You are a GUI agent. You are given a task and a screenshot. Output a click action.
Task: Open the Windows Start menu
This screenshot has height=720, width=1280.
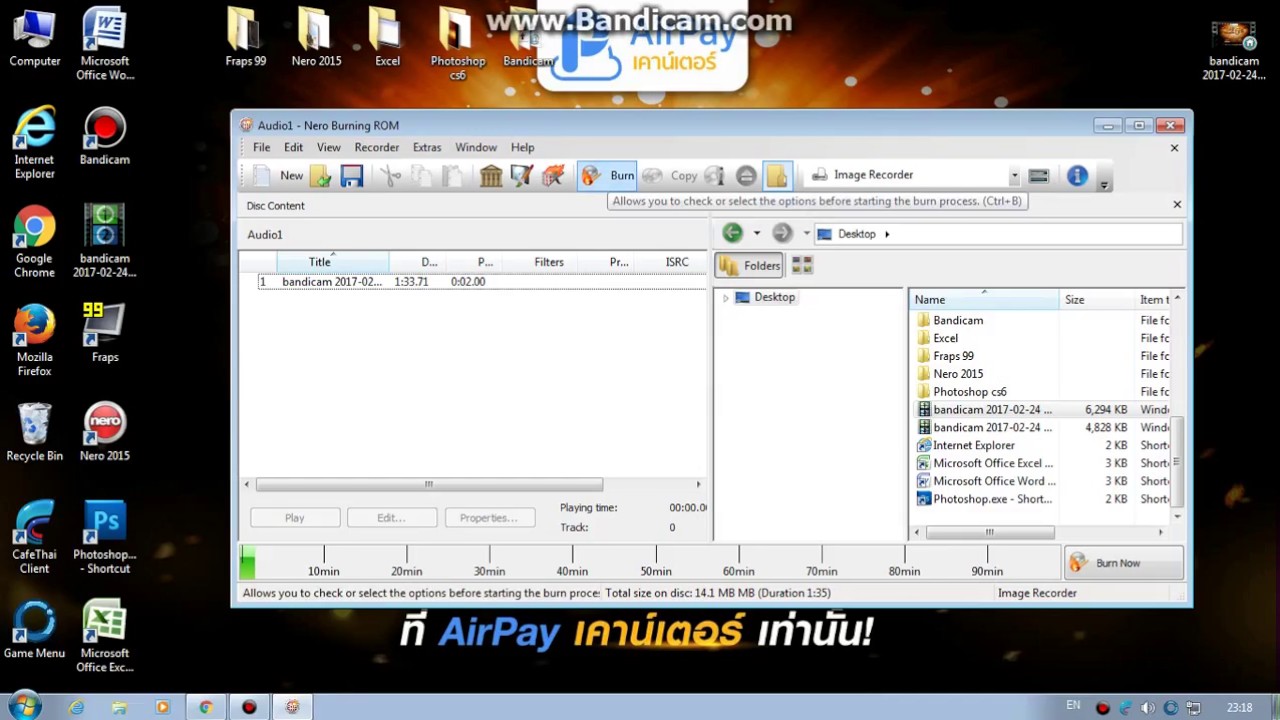pos(24,707)
